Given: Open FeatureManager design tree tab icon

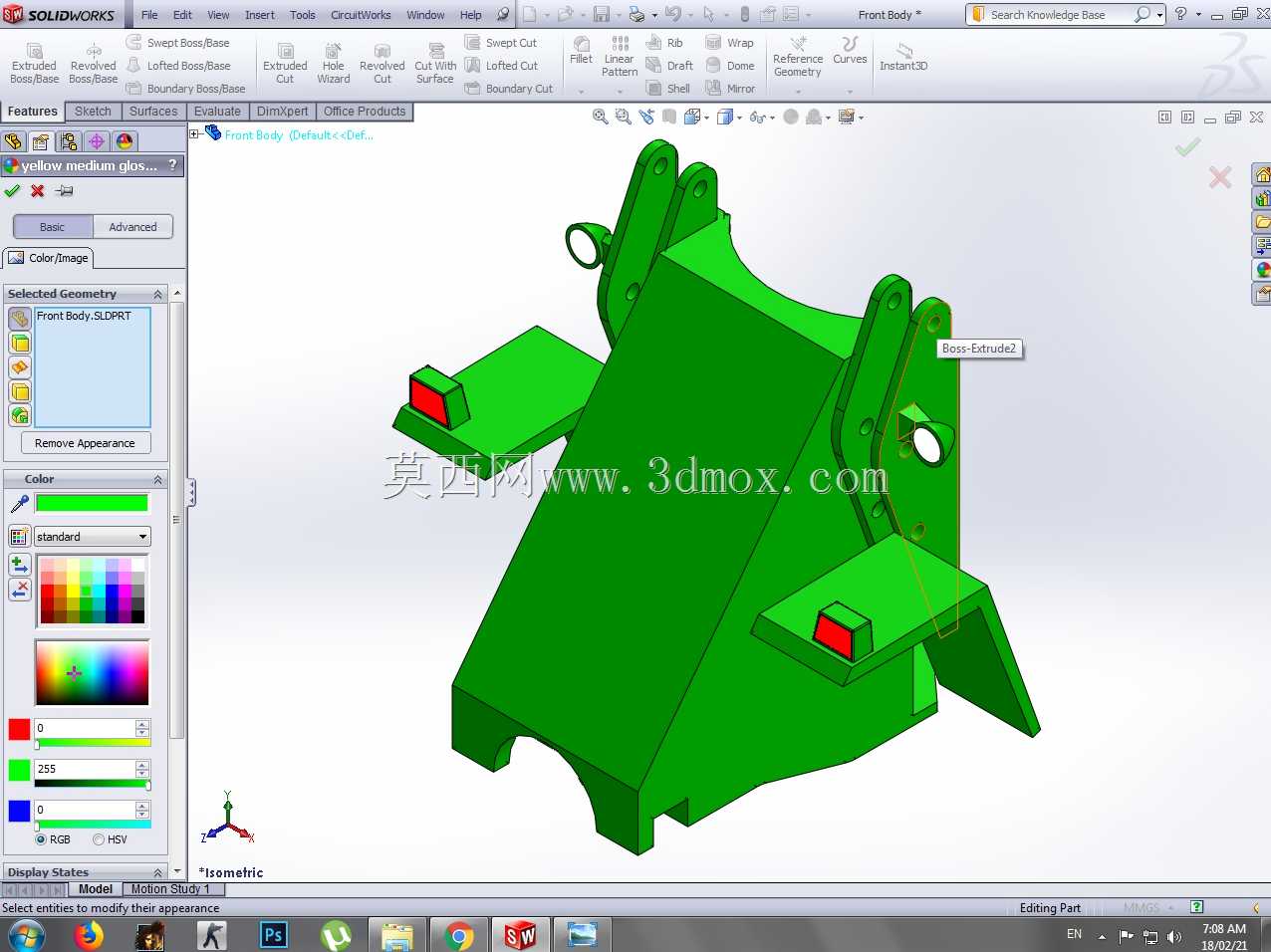Looking at the screenshot, I should pyautogui.click(x=13, y=141).
